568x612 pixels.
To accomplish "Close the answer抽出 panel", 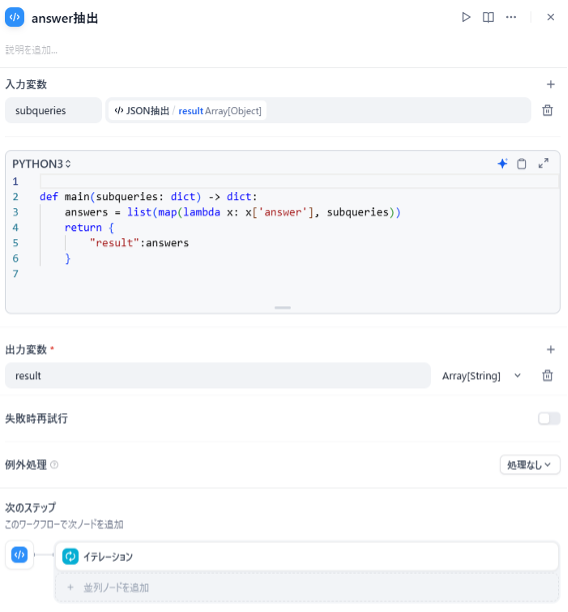I will pos(550,17).
